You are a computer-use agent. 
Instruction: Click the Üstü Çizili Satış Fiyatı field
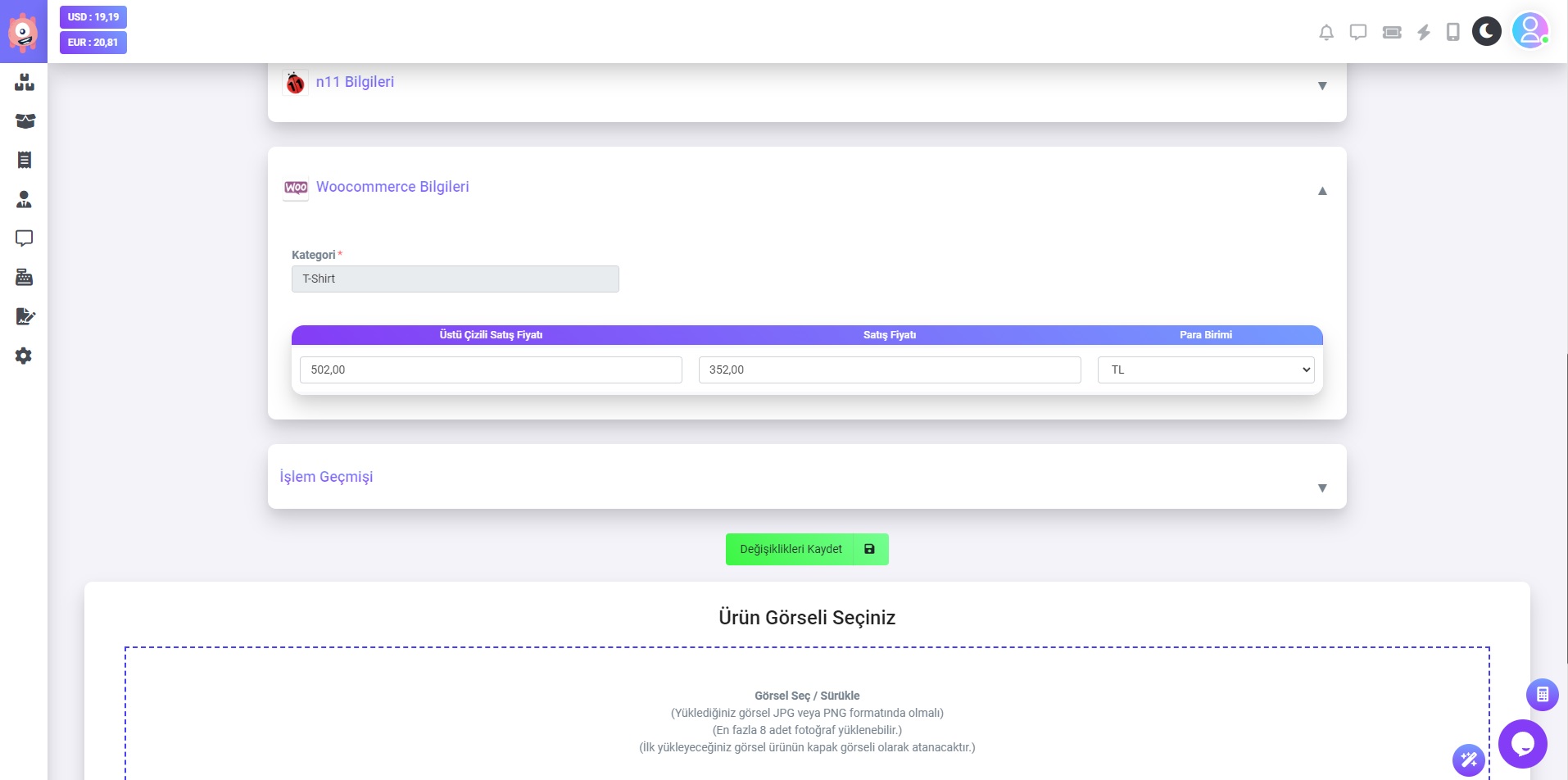pos(491,370)
